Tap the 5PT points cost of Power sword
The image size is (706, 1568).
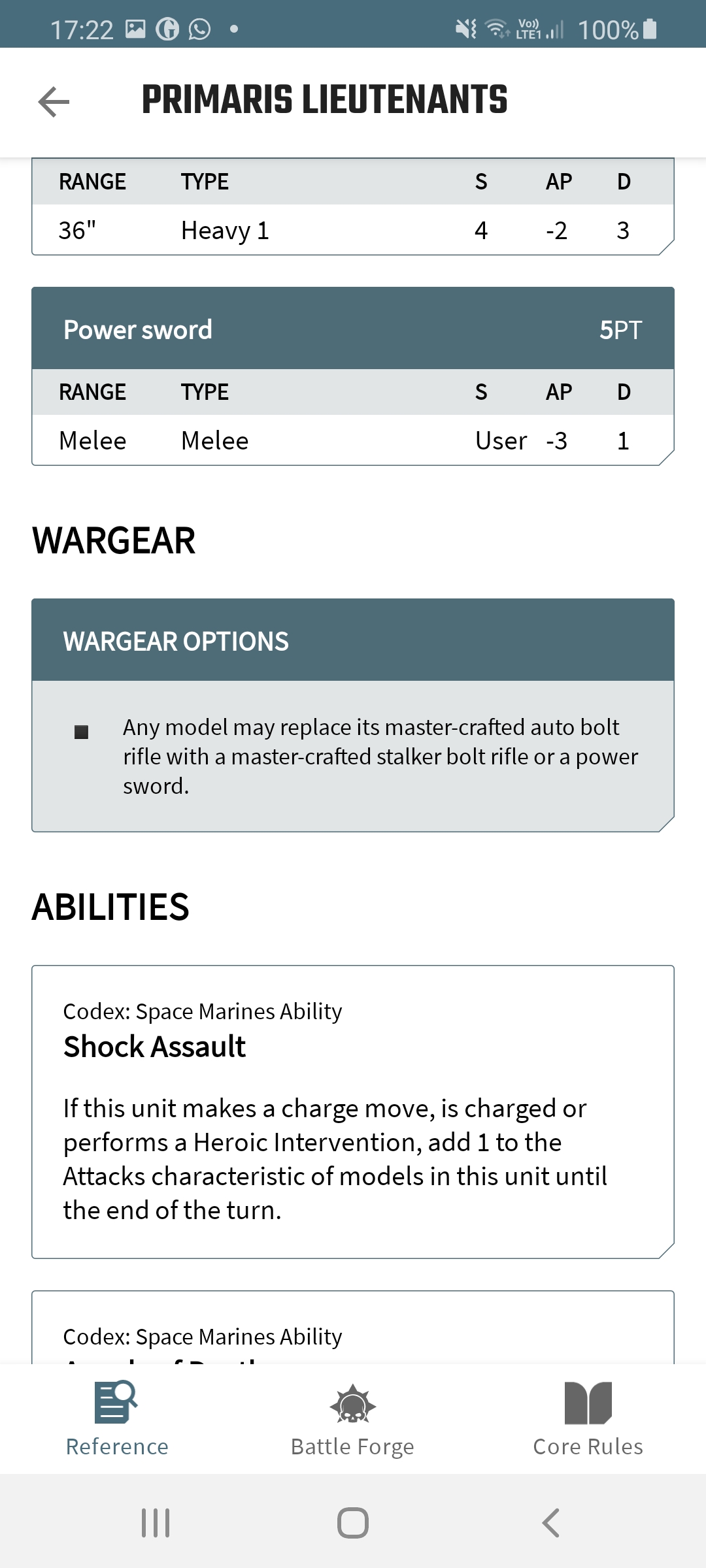click(620, 330)
